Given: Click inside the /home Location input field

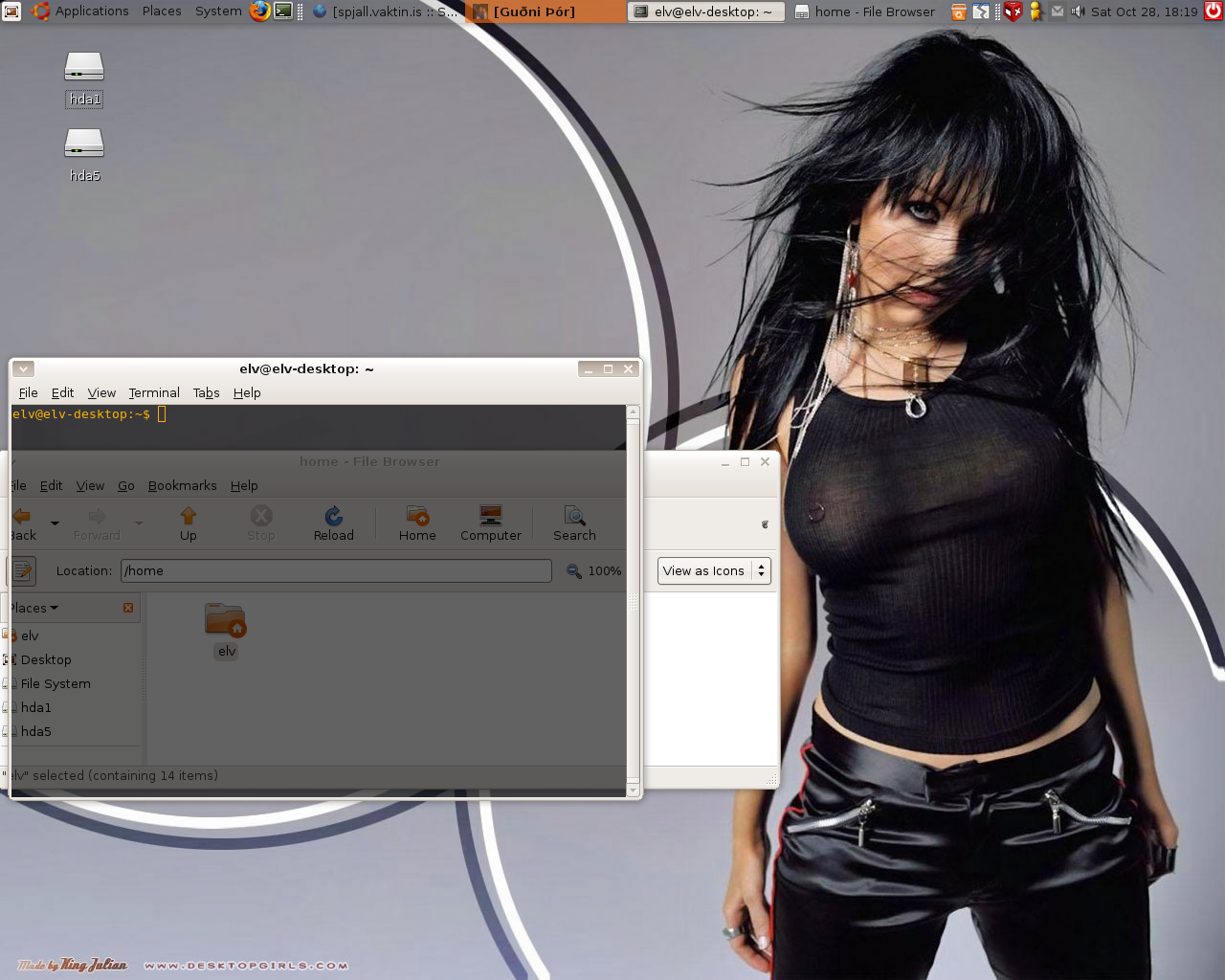Looking at the screenshot, I should tap(335, 570).
